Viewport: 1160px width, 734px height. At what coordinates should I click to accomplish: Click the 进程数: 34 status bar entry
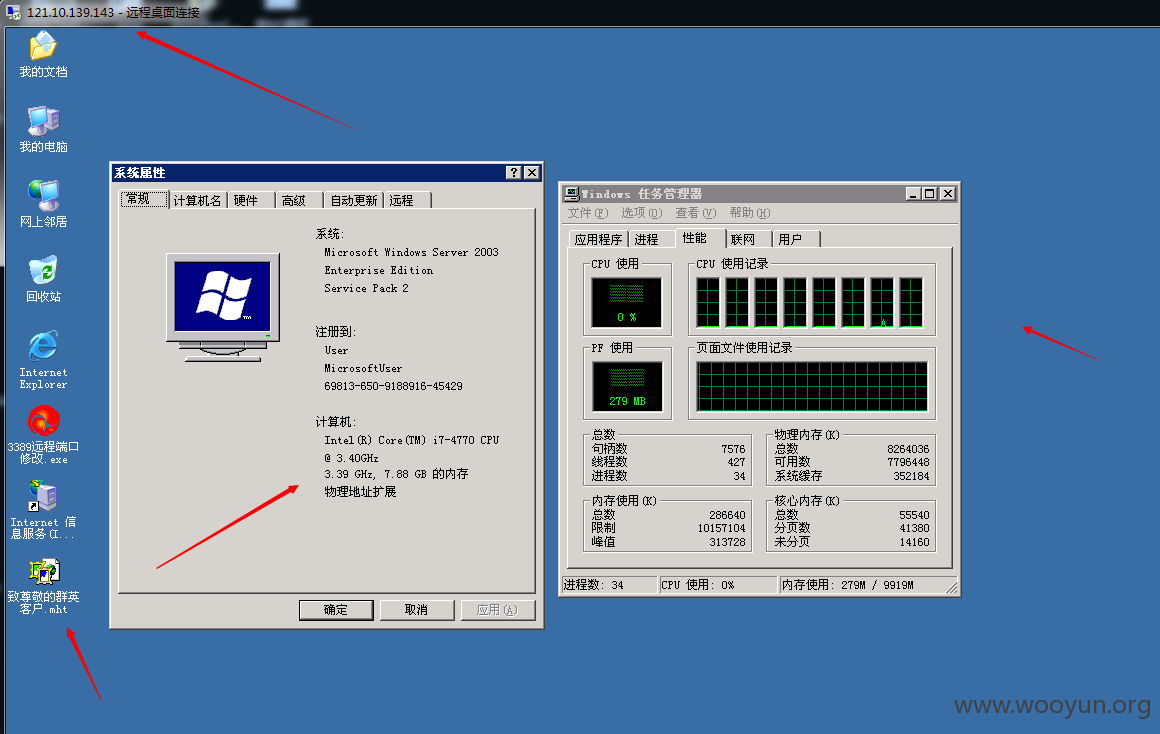[610, 585]
